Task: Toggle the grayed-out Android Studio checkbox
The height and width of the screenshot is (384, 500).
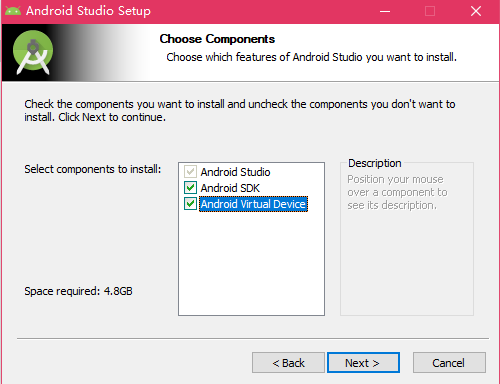Action: pyautogui.click(x=190, y=172)
